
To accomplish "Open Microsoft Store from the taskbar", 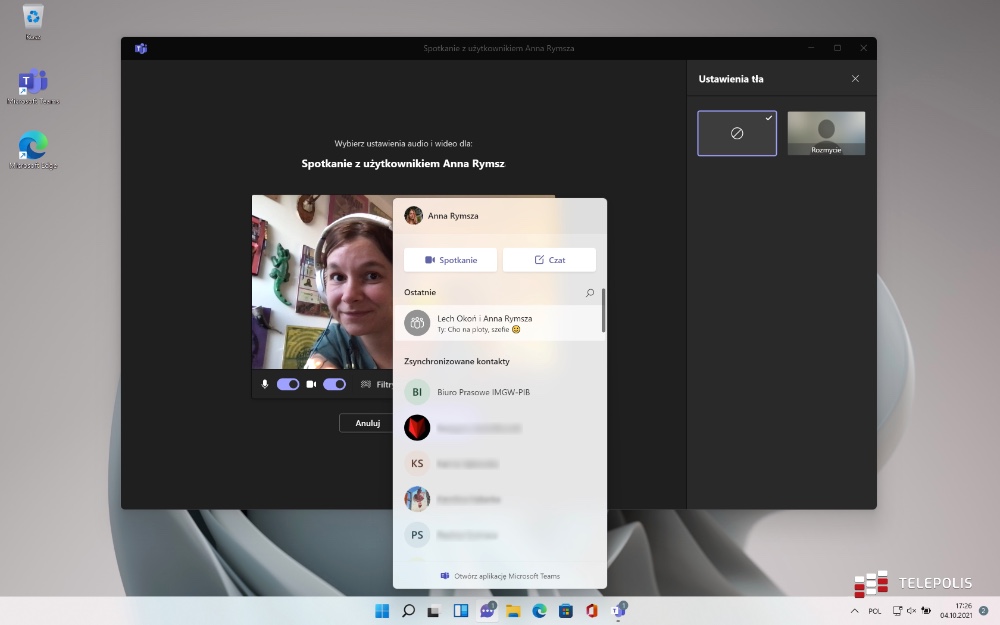I will (x=565, y=610).
